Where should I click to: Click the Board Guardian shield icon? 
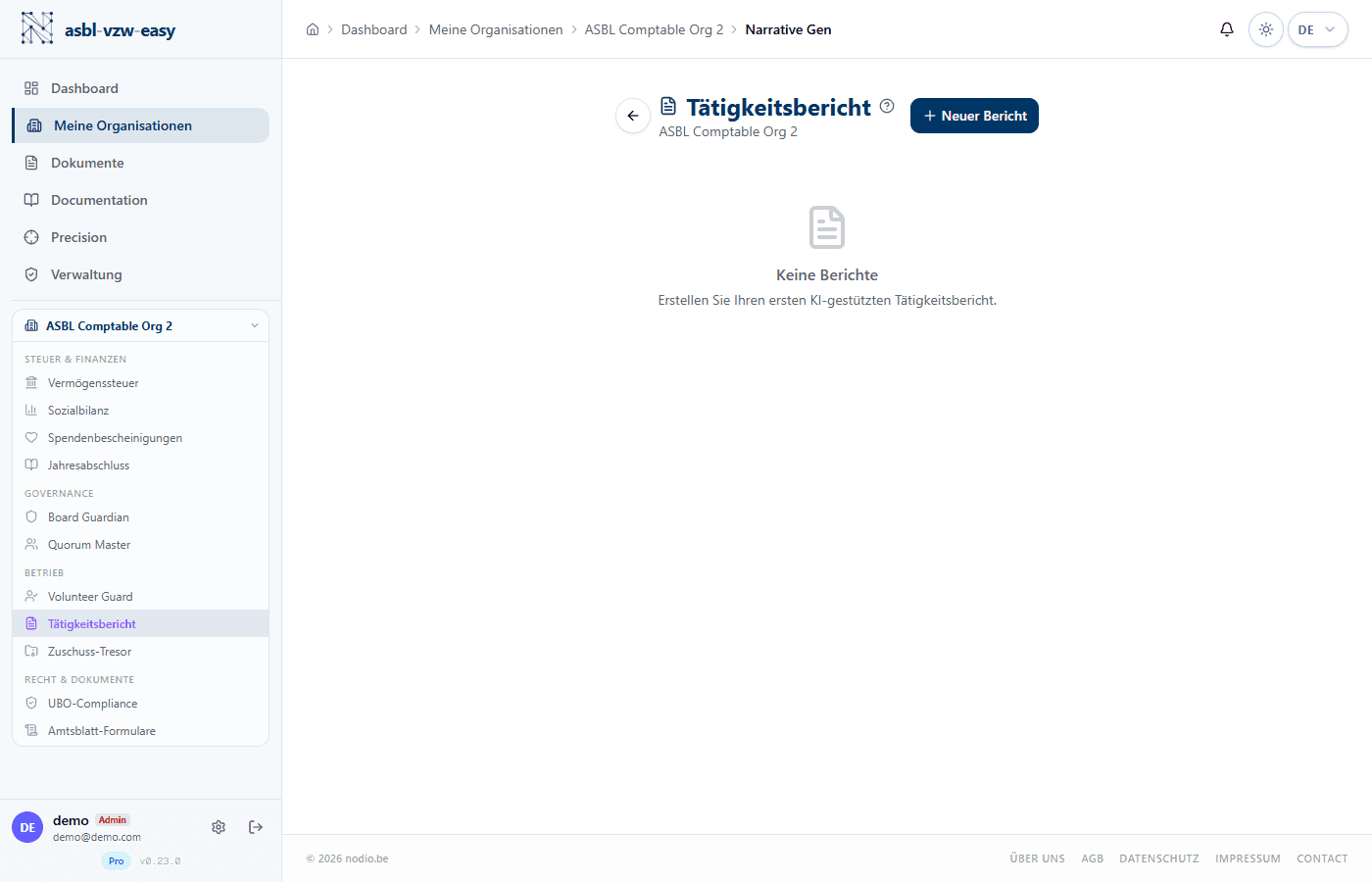31,517
